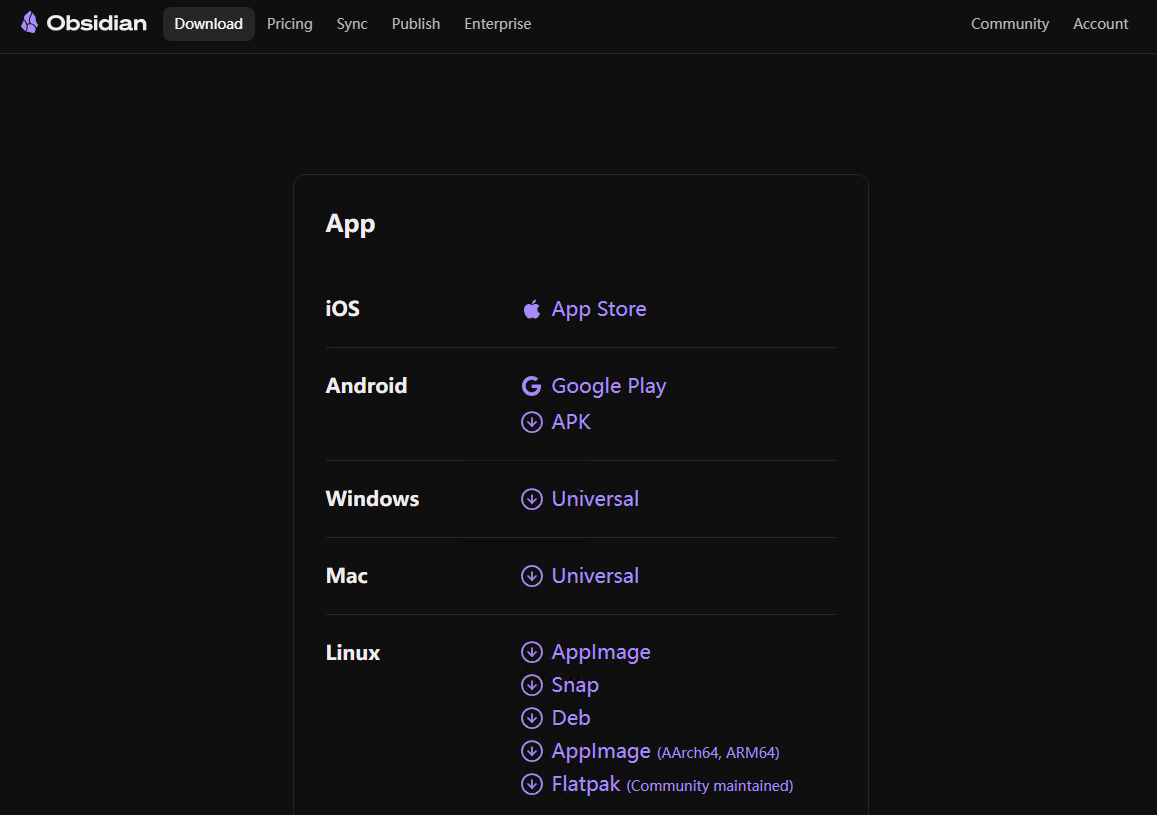Click the Google G icon
The image size is (1157, 815).
tap(531, 386)
